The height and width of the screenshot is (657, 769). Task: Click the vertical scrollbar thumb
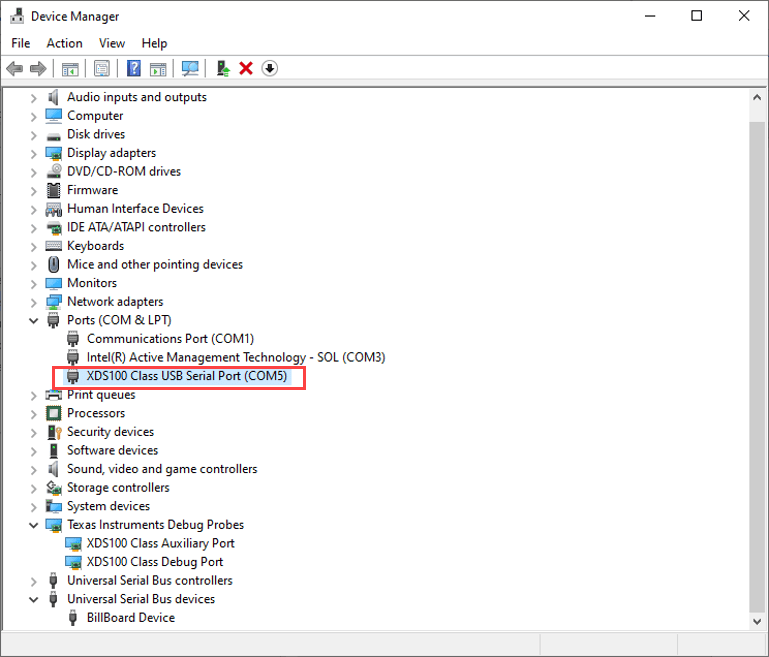(x=757, y=367)
